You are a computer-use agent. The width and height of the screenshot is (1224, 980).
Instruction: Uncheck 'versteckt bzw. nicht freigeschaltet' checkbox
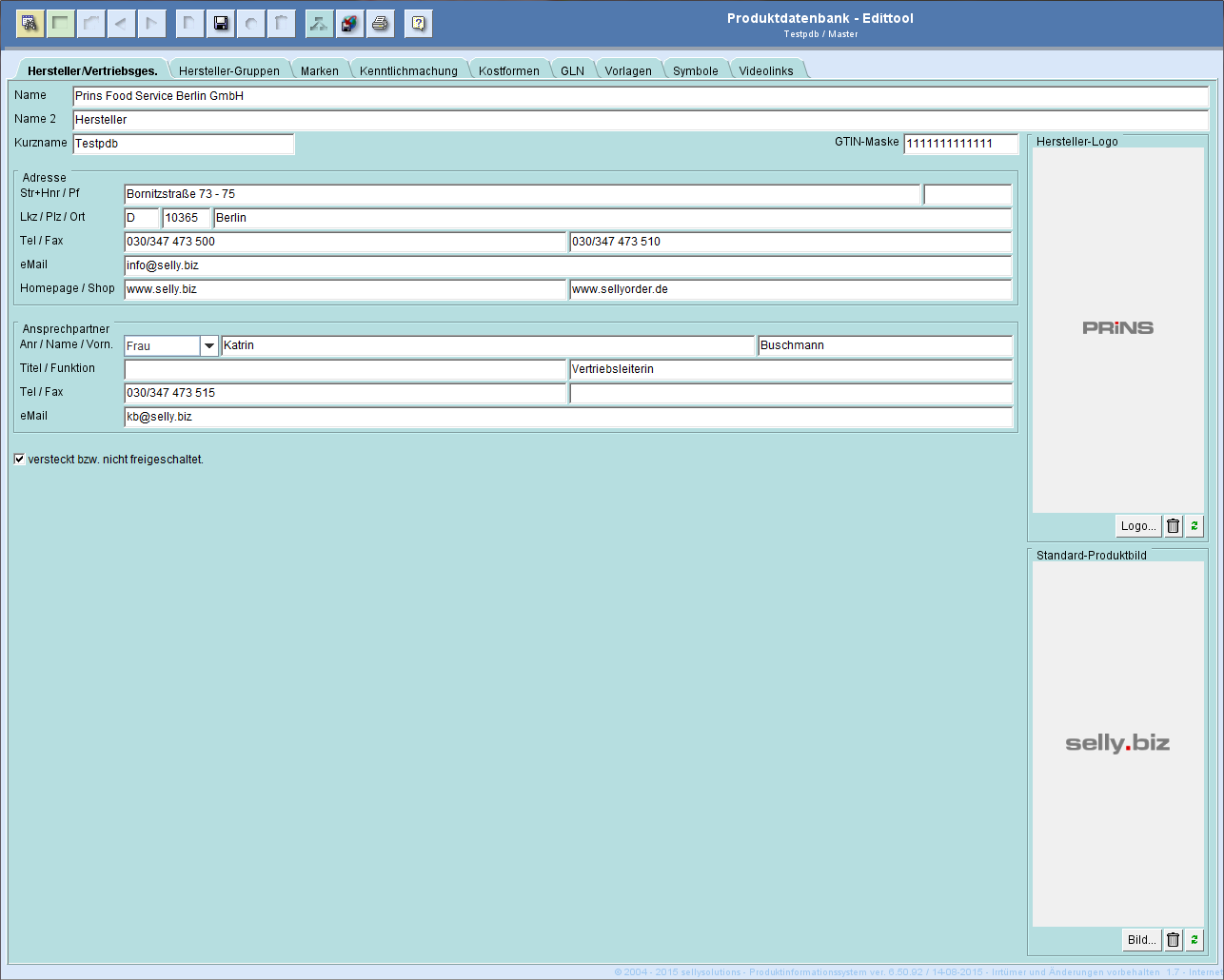[19, 460]
